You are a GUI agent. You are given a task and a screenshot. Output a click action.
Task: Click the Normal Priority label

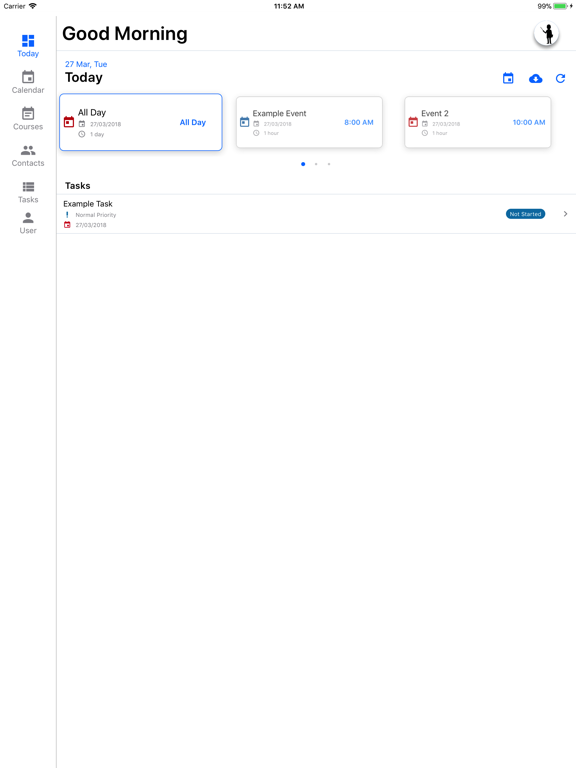pyautogui.click(x=96, y=215)
